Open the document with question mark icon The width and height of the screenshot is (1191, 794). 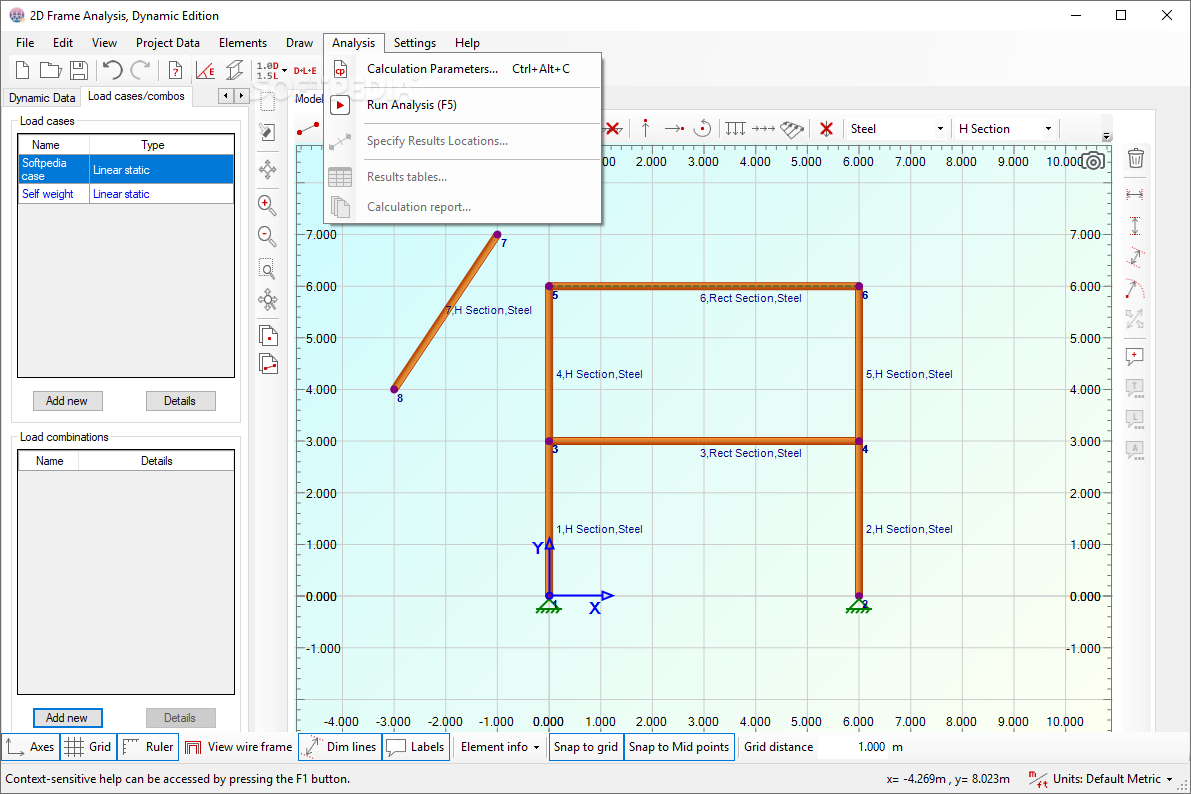click(175, 71)
